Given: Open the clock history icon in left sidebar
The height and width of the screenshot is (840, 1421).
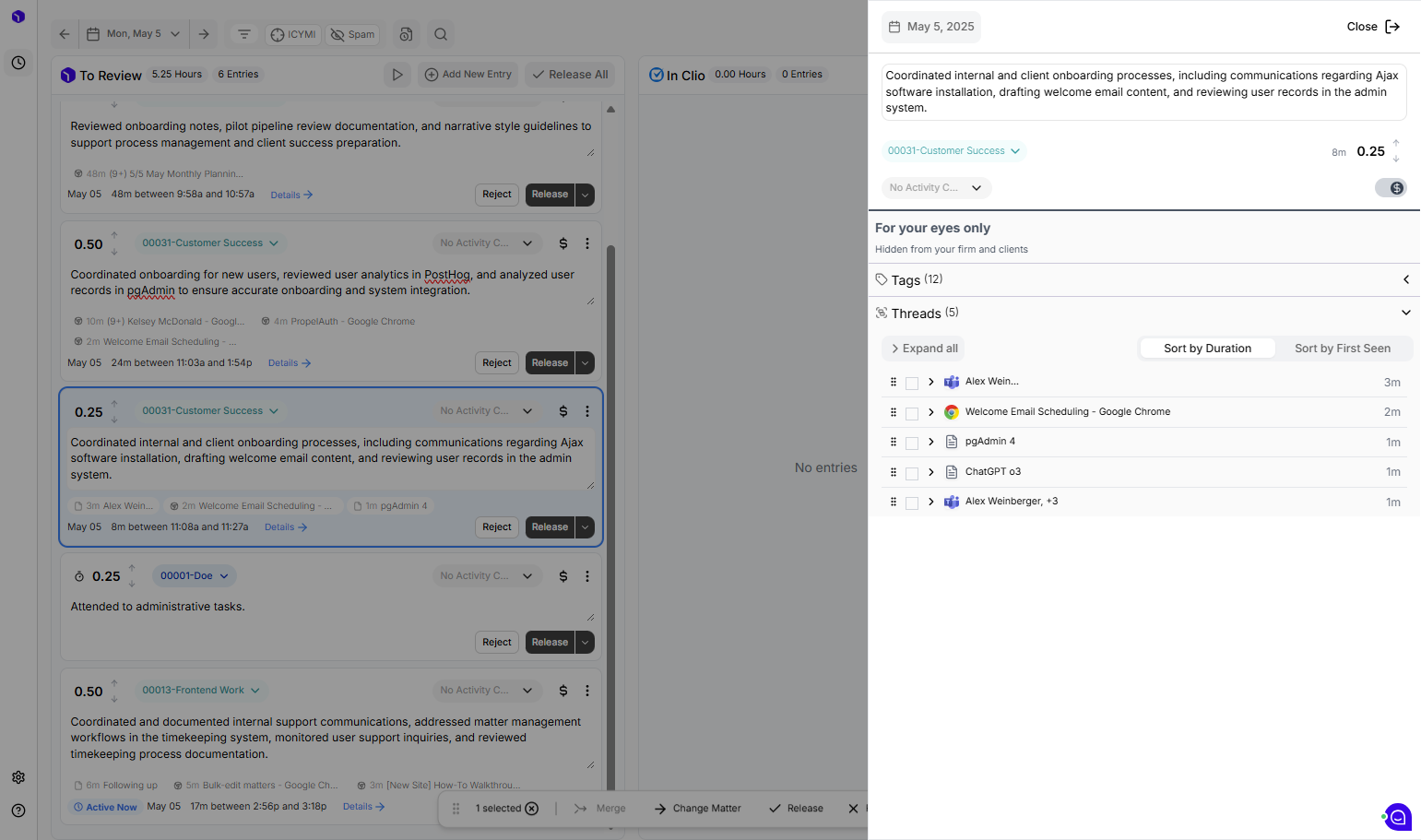Looking at the screenshot, I should click(x=18, y=63).
